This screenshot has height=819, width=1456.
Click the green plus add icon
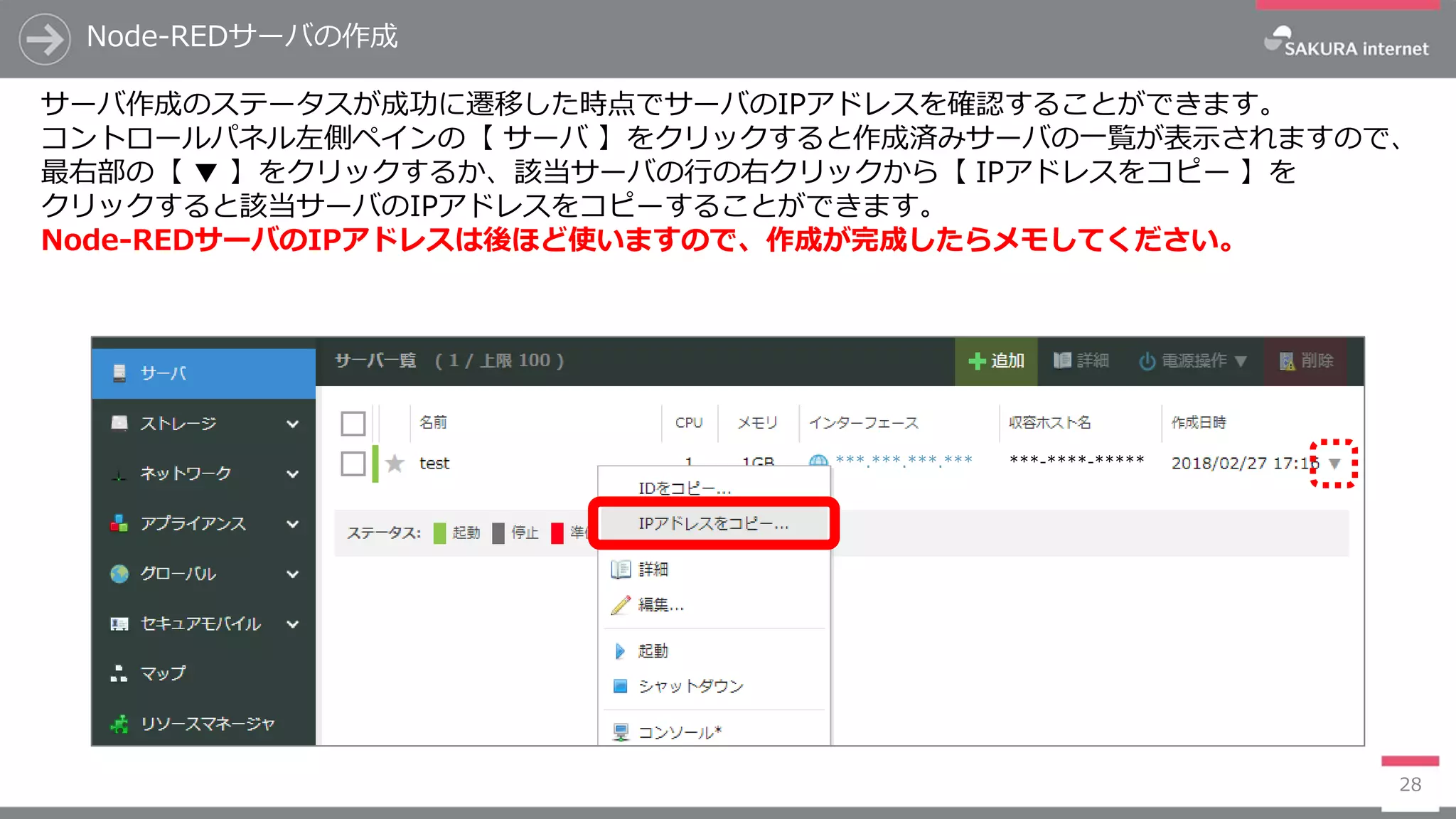click(x=978, y=361)
